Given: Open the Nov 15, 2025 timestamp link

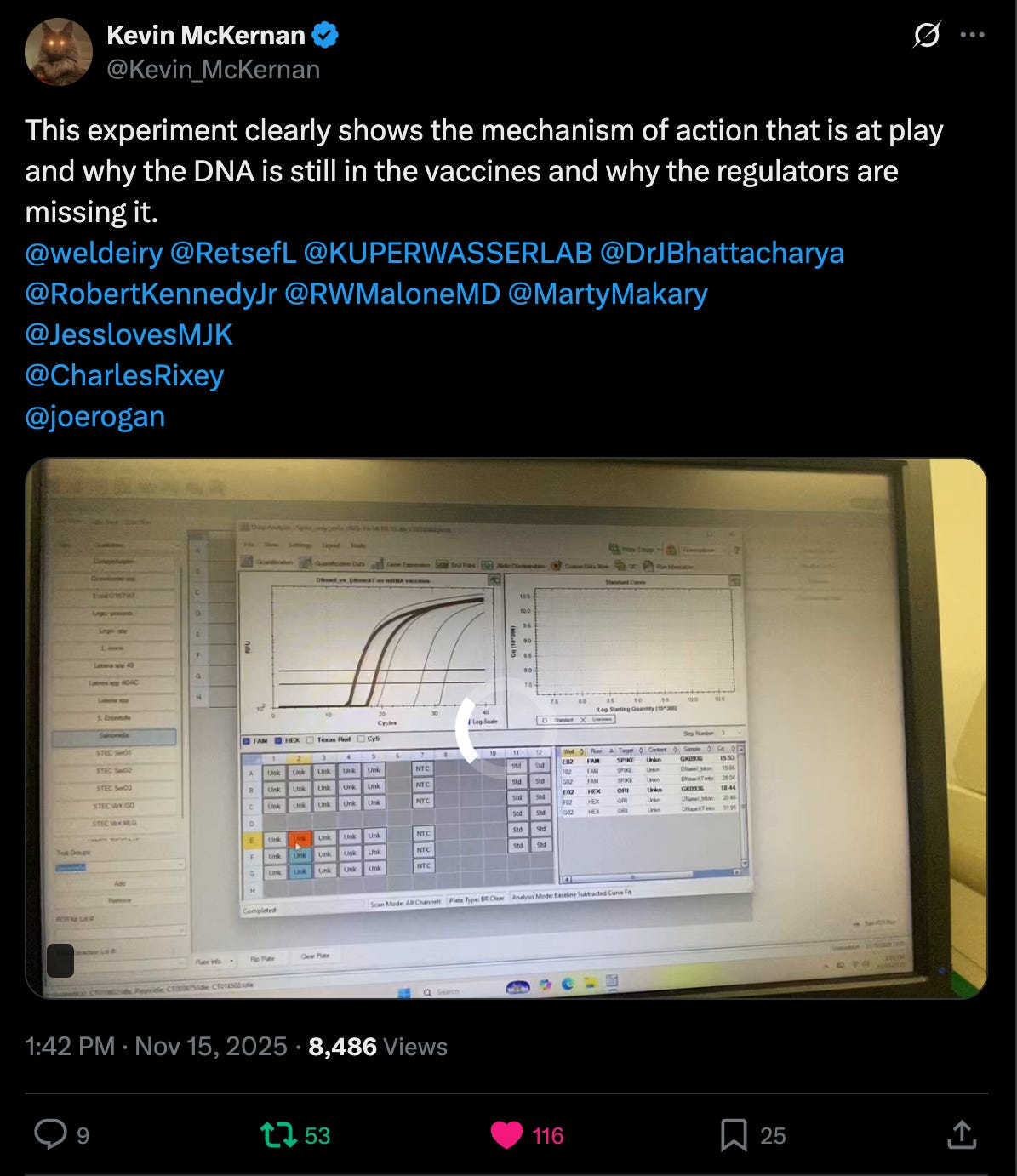Looking at the screenshot, I should click(156, 1046).
